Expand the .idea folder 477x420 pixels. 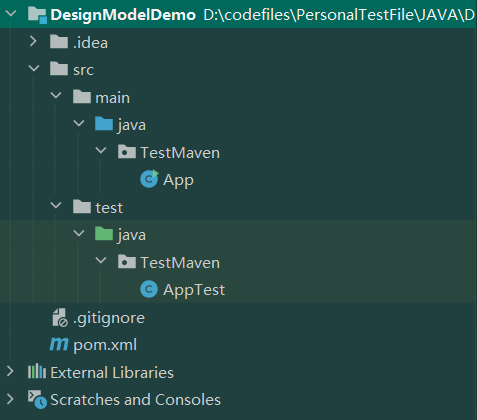click(x=33, y=41)
